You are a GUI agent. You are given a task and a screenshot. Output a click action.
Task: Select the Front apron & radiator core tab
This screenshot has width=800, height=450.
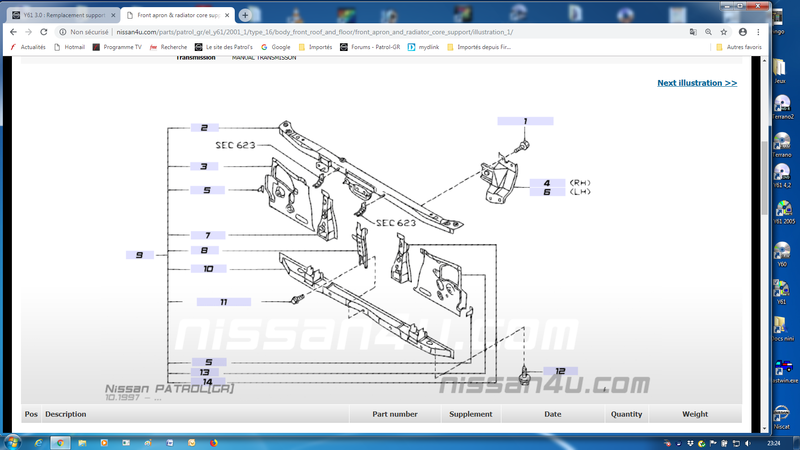pyautogui.click(x=178, y=15)
